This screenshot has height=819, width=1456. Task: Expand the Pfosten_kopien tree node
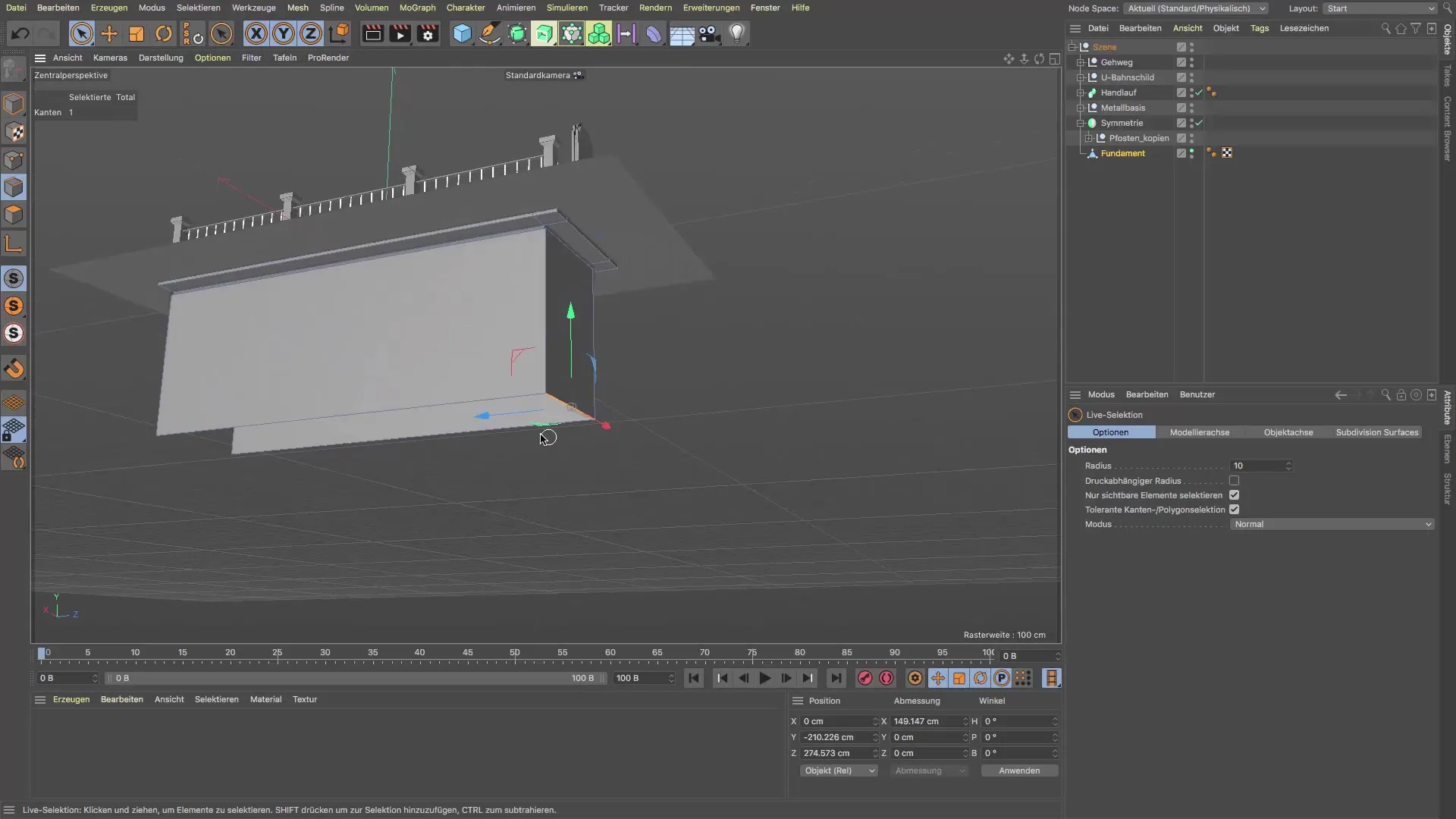point(1089,138)
